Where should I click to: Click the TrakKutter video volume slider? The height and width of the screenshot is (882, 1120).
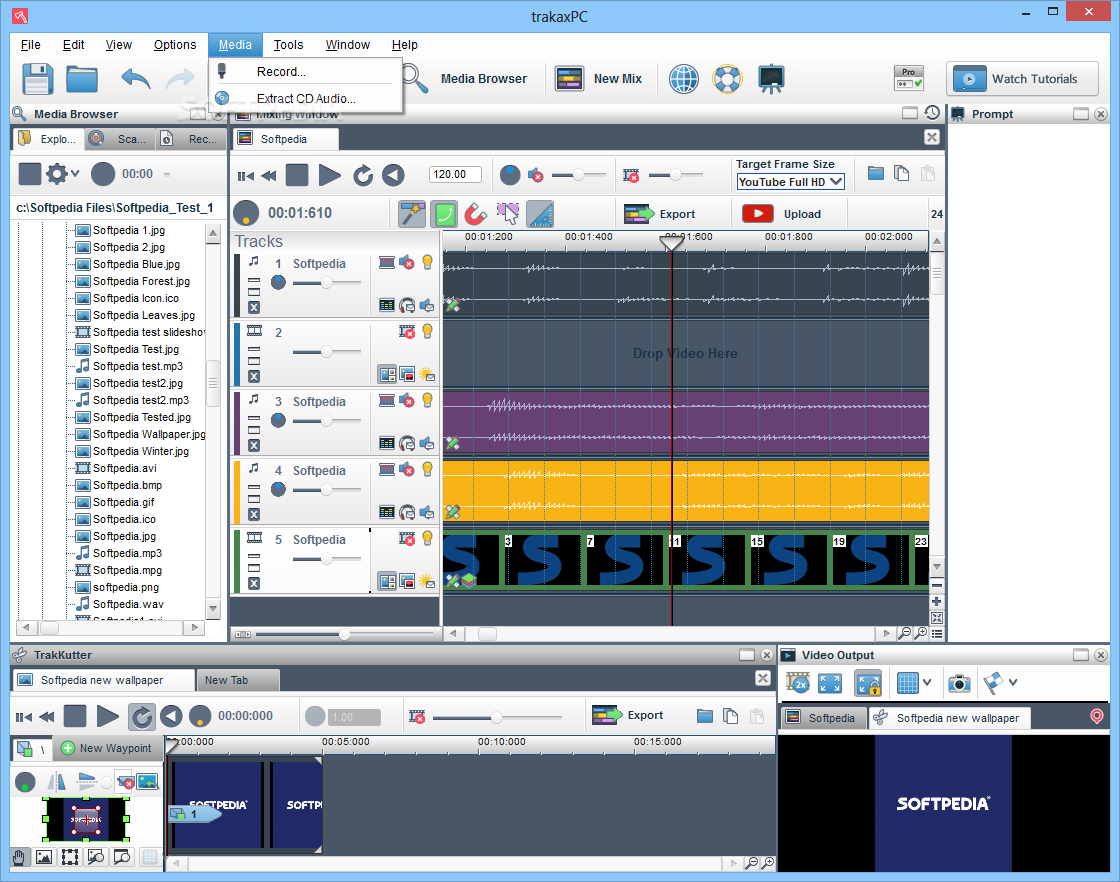click(496, 717)
